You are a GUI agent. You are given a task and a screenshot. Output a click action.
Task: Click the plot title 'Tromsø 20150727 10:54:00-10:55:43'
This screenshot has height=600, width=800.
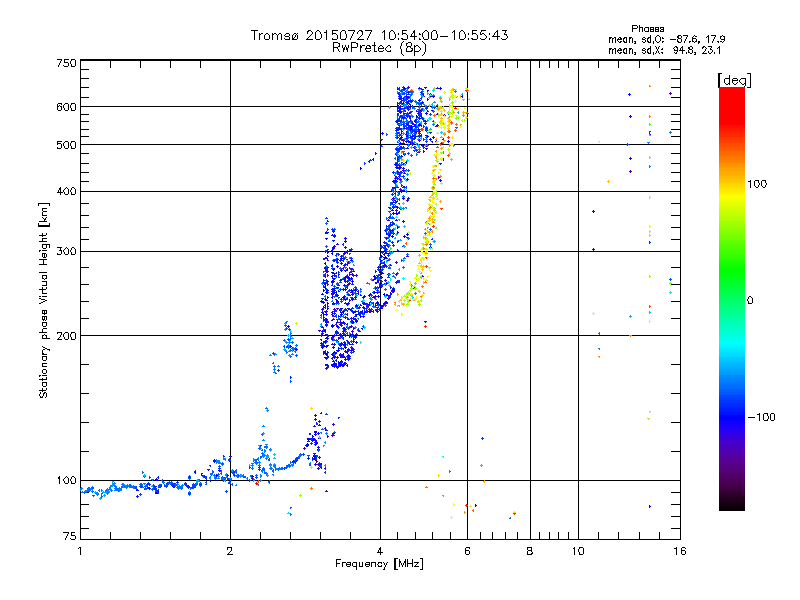(x=379, y=35)
